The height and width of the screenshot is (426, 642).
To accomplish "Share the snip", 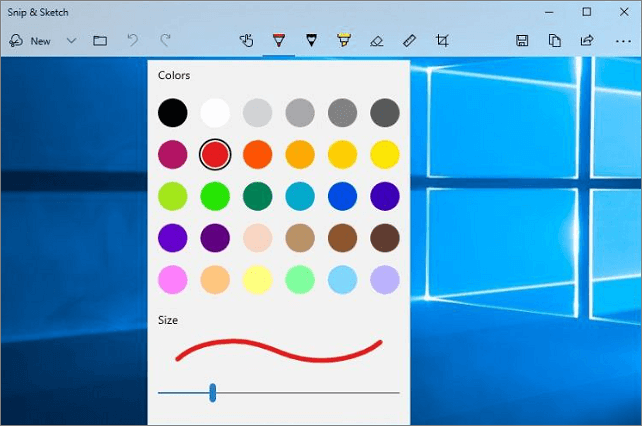I will point(587,41).
